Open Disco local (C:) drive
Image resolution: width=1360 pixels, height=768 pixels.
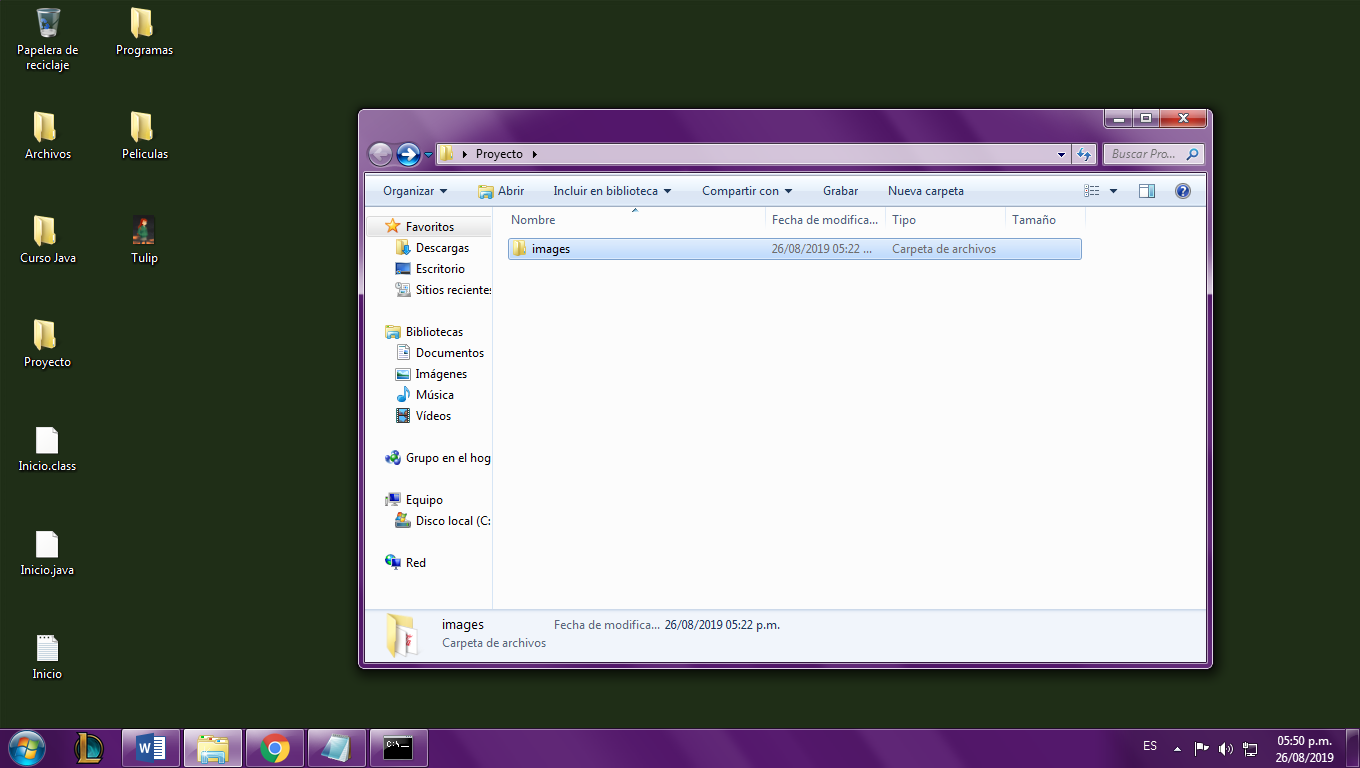coord(443,521)
